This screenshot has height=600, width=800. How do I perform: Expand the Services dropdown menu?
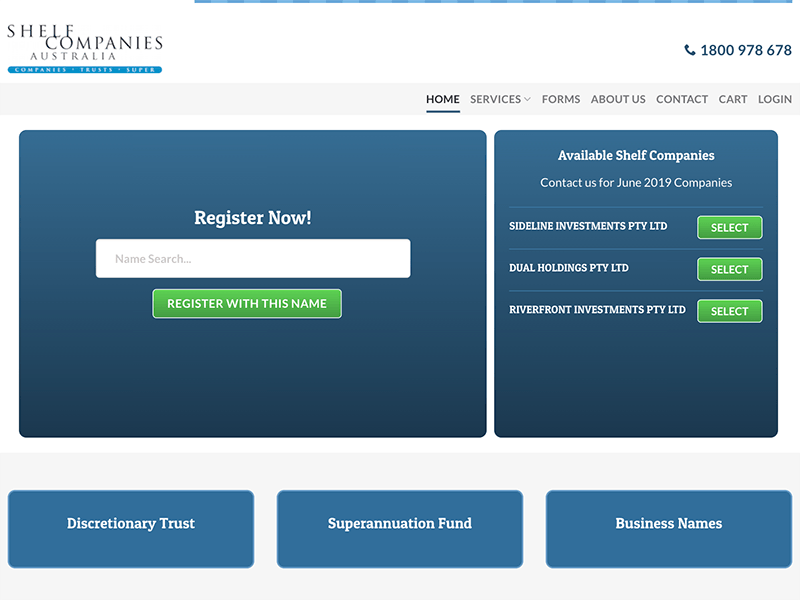pos(496,99)
